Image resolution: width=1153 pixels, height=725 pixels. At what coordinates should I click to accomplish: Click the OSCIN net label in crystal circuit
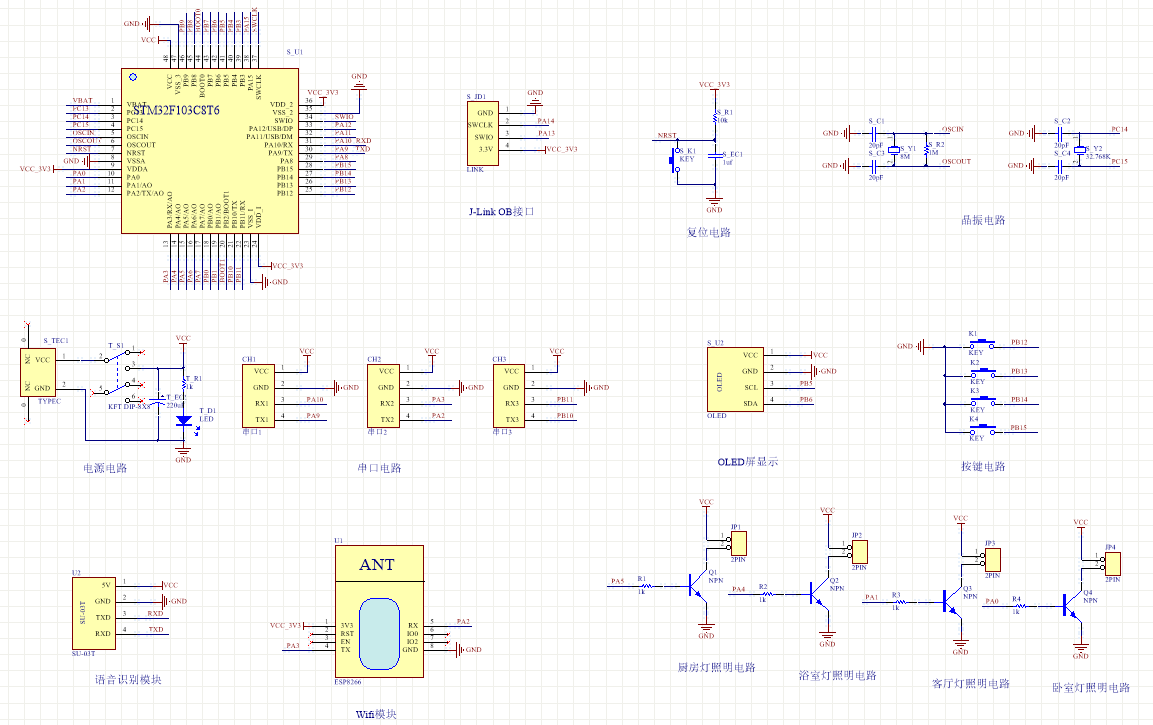[x=953, y=129]
